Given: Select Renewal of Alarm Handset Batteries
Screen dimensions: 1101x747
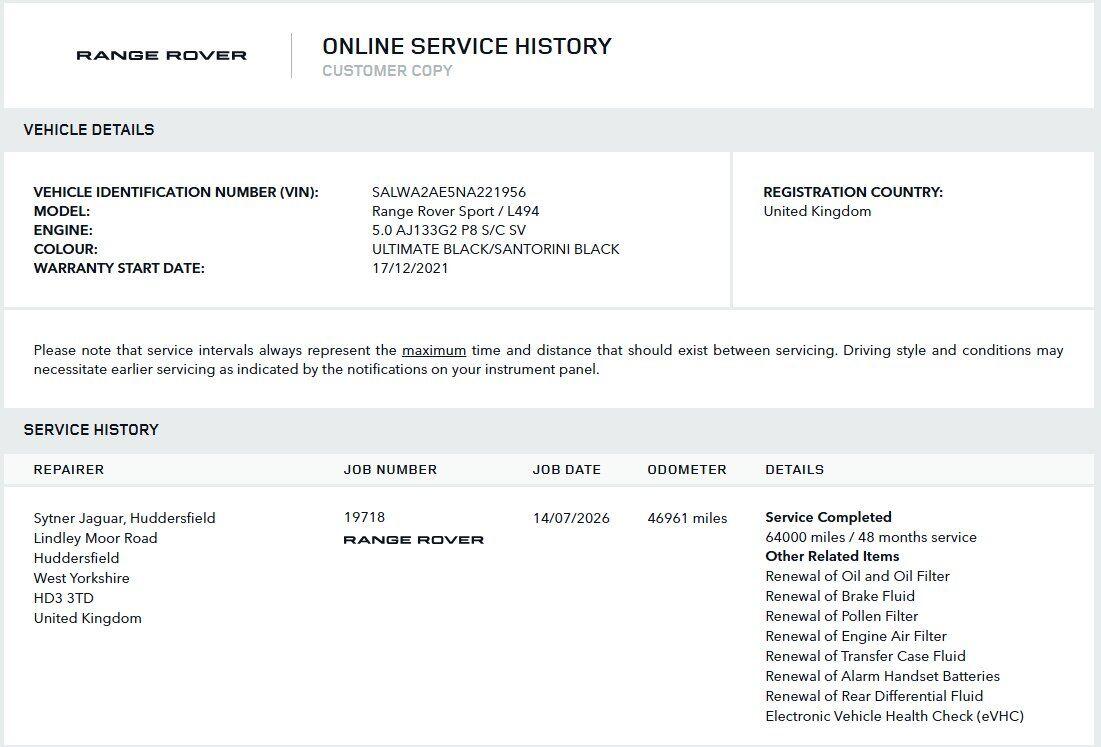Looking at the screenshot, I should pyautogui.click(x=883, y=676).
